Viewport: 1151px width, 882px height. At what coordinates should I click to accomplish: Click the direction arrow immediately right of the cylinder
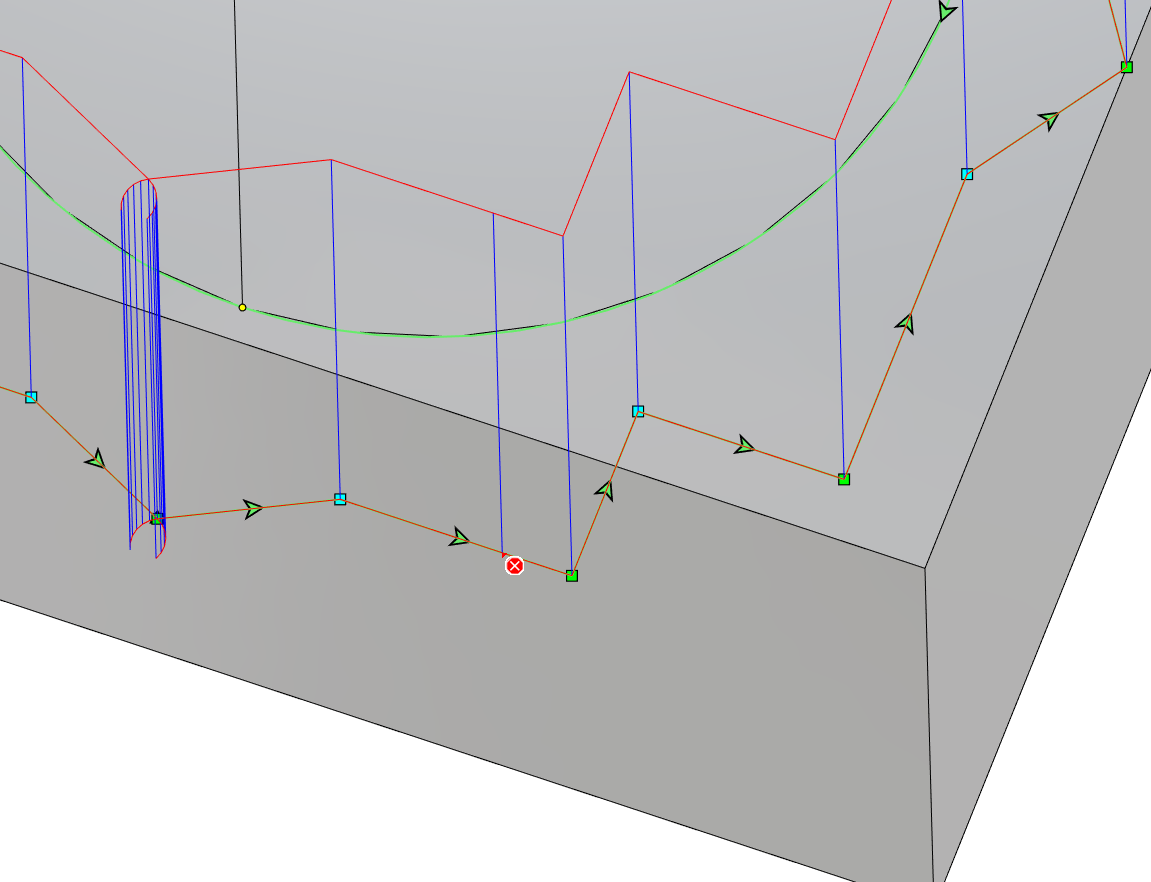point(253,509)
